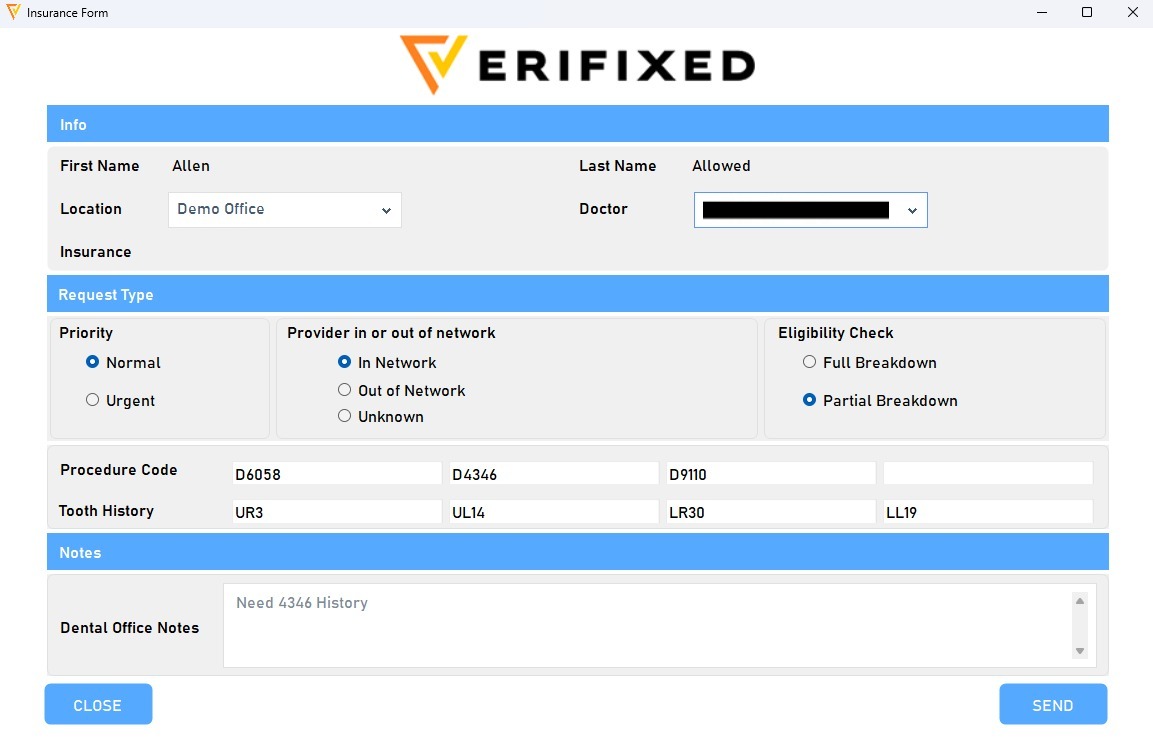Pick Partial Breakdown eligibility check
The height and width of the screenshot is (746, 1153).
[810, 400]
